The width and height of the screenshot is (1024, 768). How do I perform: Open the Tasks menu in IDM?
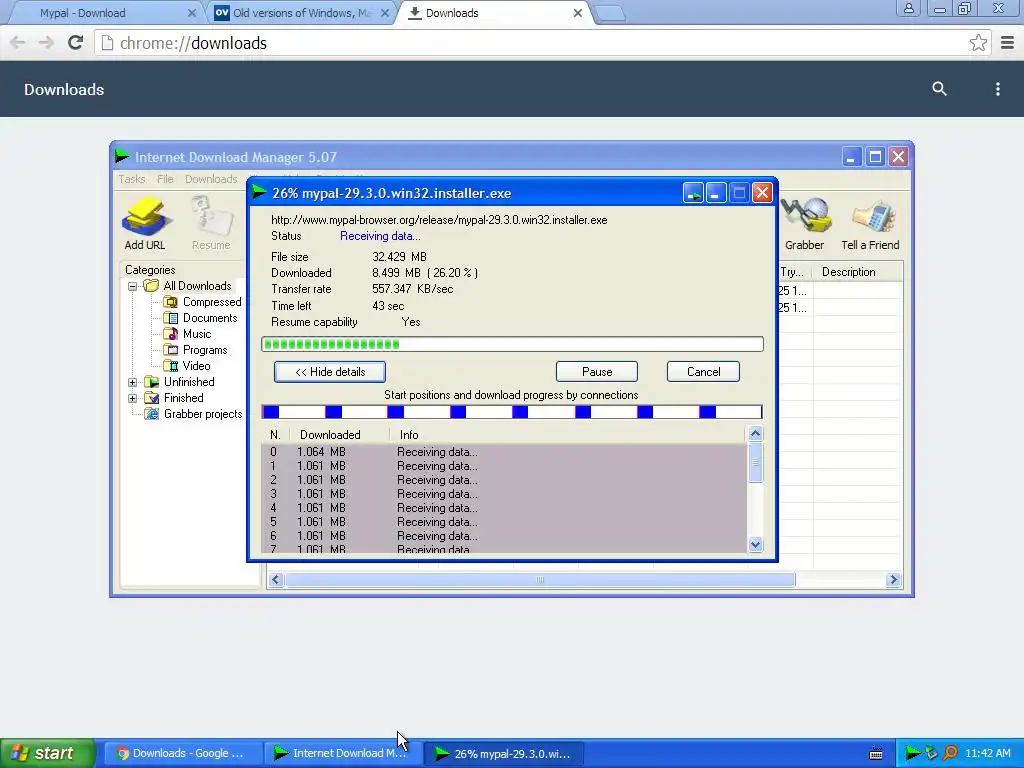(x=131, y=179)
